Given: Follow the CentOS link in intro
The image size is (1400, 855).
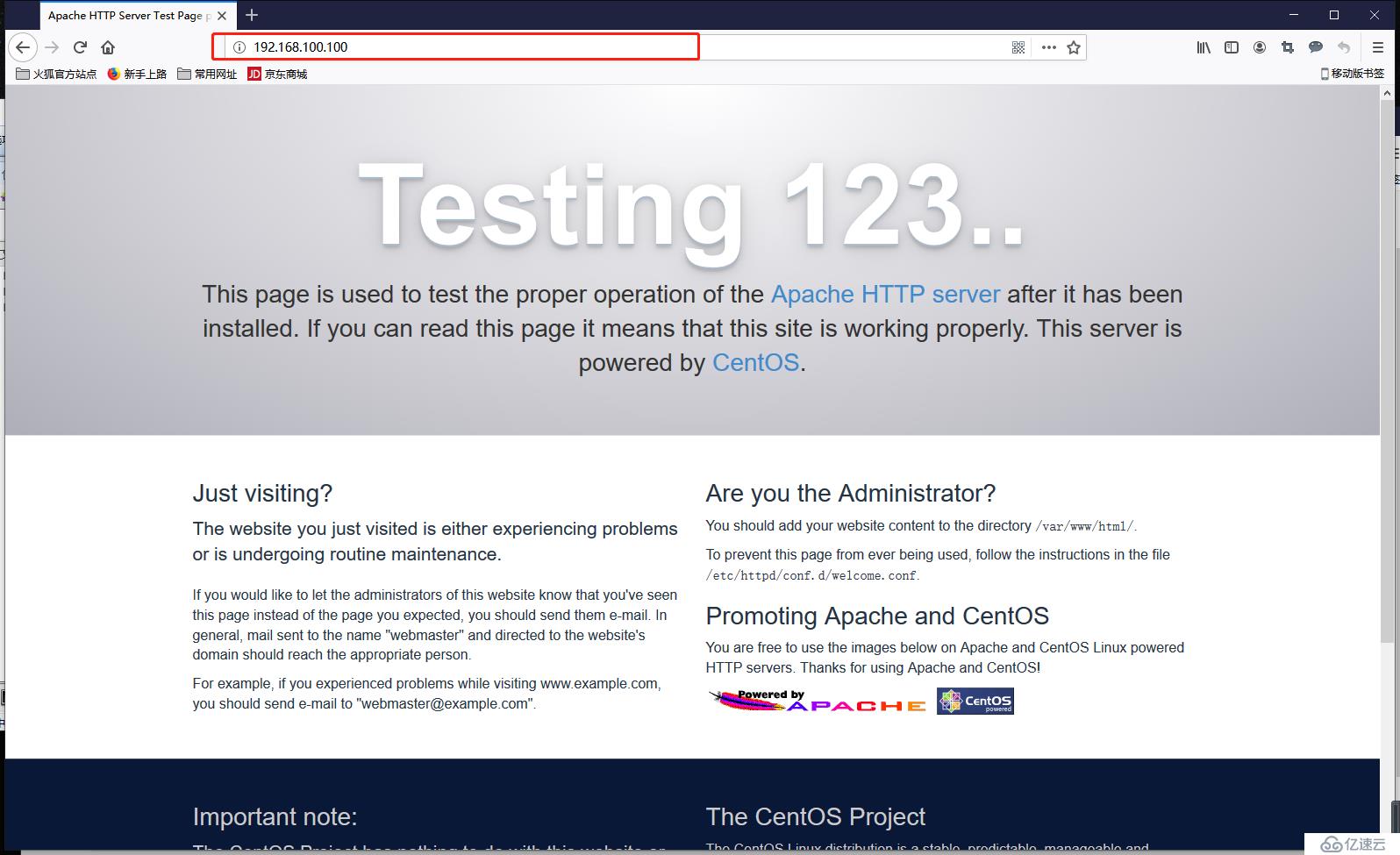Looking at the screenshot, I should 755,362.
